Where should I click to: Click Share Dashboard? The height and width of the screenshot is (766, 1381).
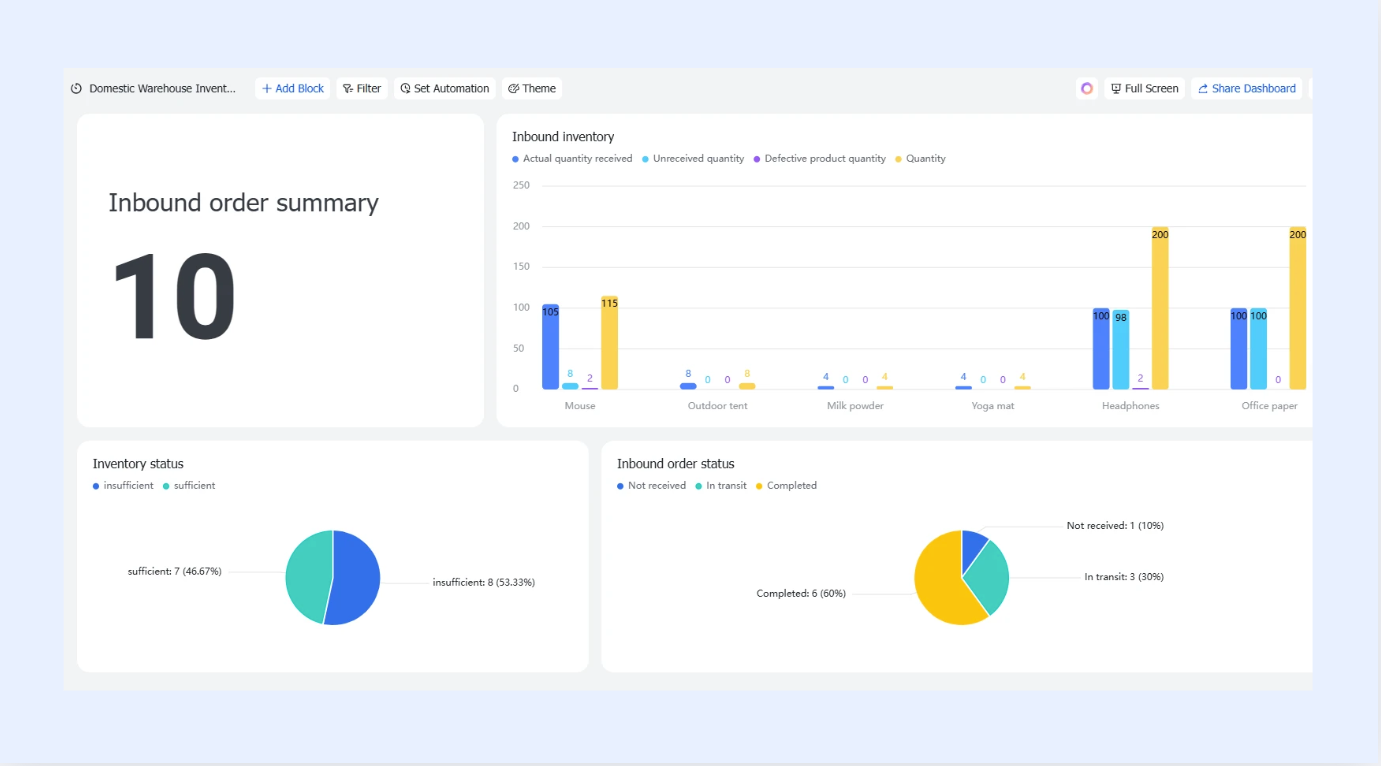pos(1247,89)
